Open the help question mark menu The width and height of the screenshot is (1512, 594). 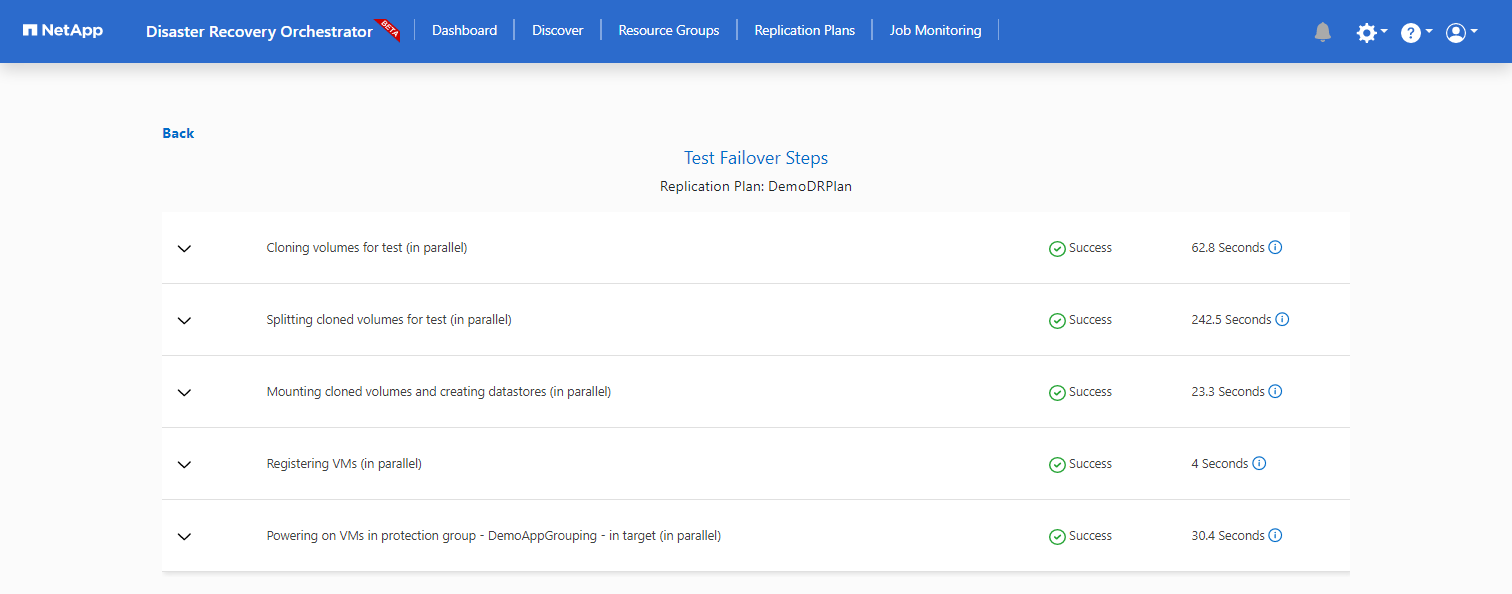tap(1412, 32)
